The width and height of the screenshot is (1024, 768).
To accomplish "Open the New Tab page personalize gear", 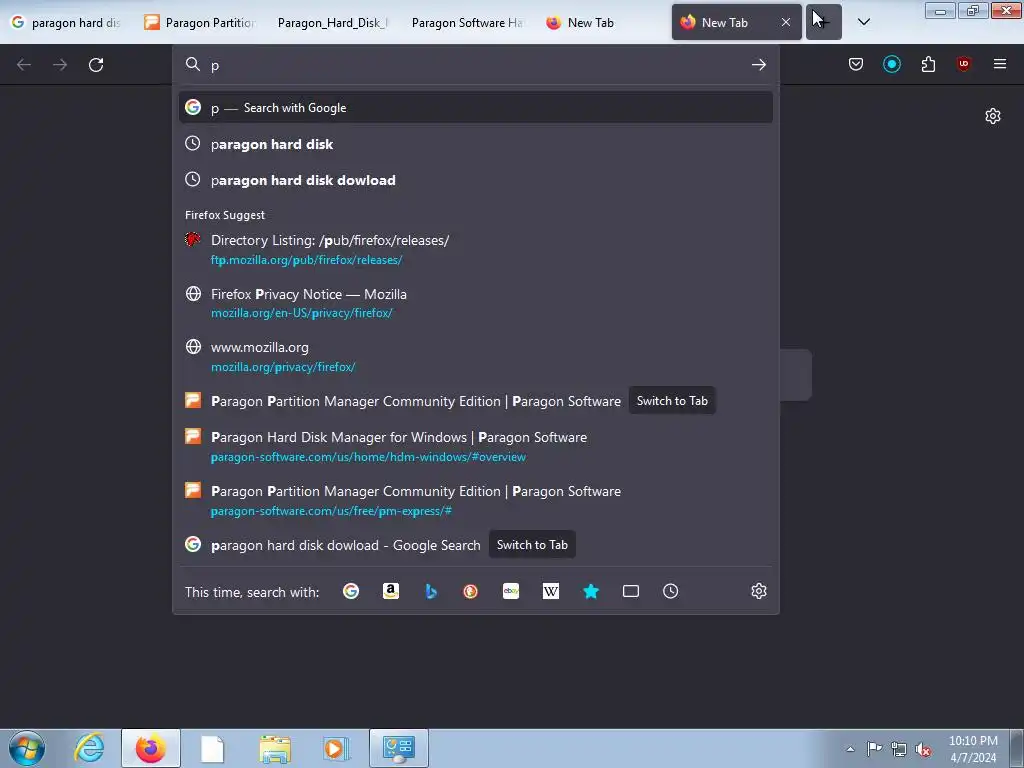I will point(993,116).
